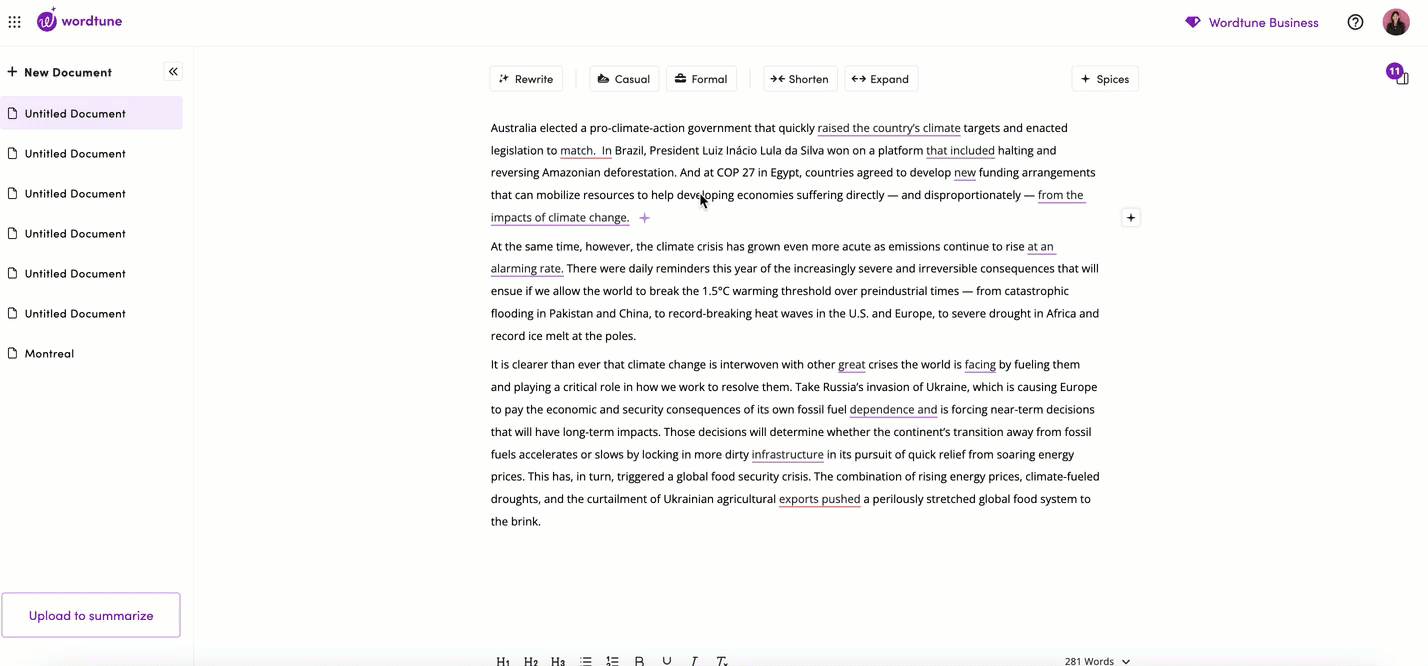
Task: Open the help question mark icon
Action: coord(1355,22)
